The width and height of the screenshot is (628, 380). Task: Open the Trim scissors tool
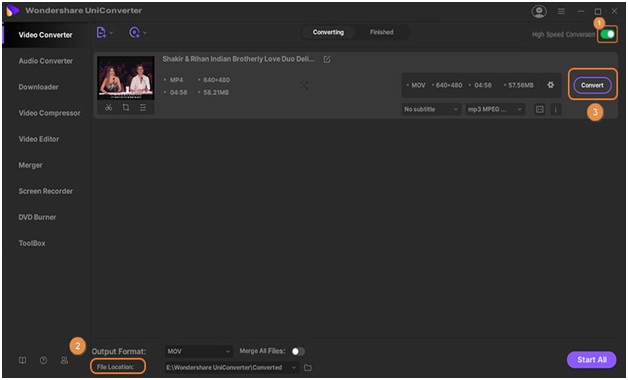109,107
